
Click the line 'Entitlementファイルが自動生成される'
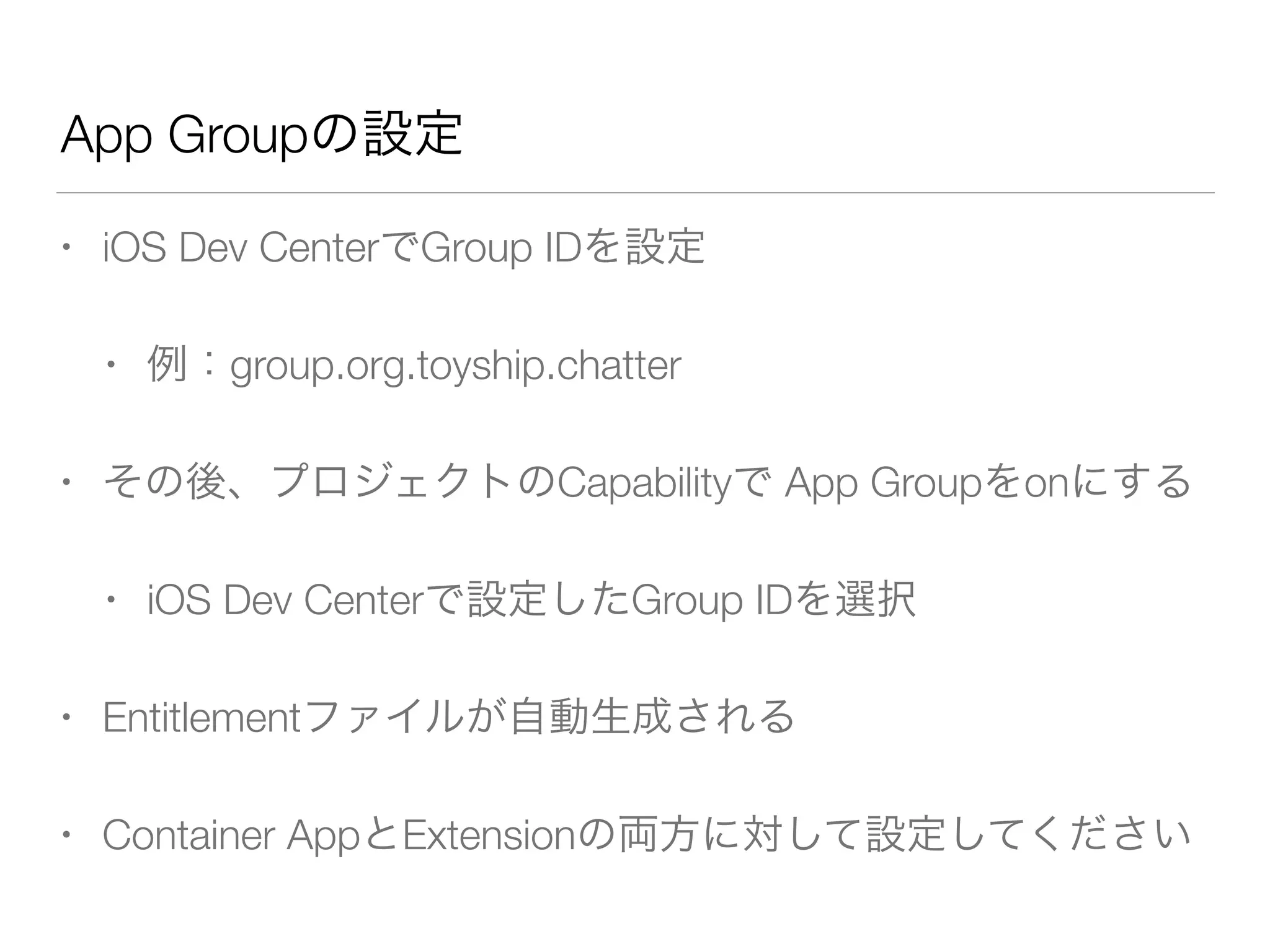(448, 717)
